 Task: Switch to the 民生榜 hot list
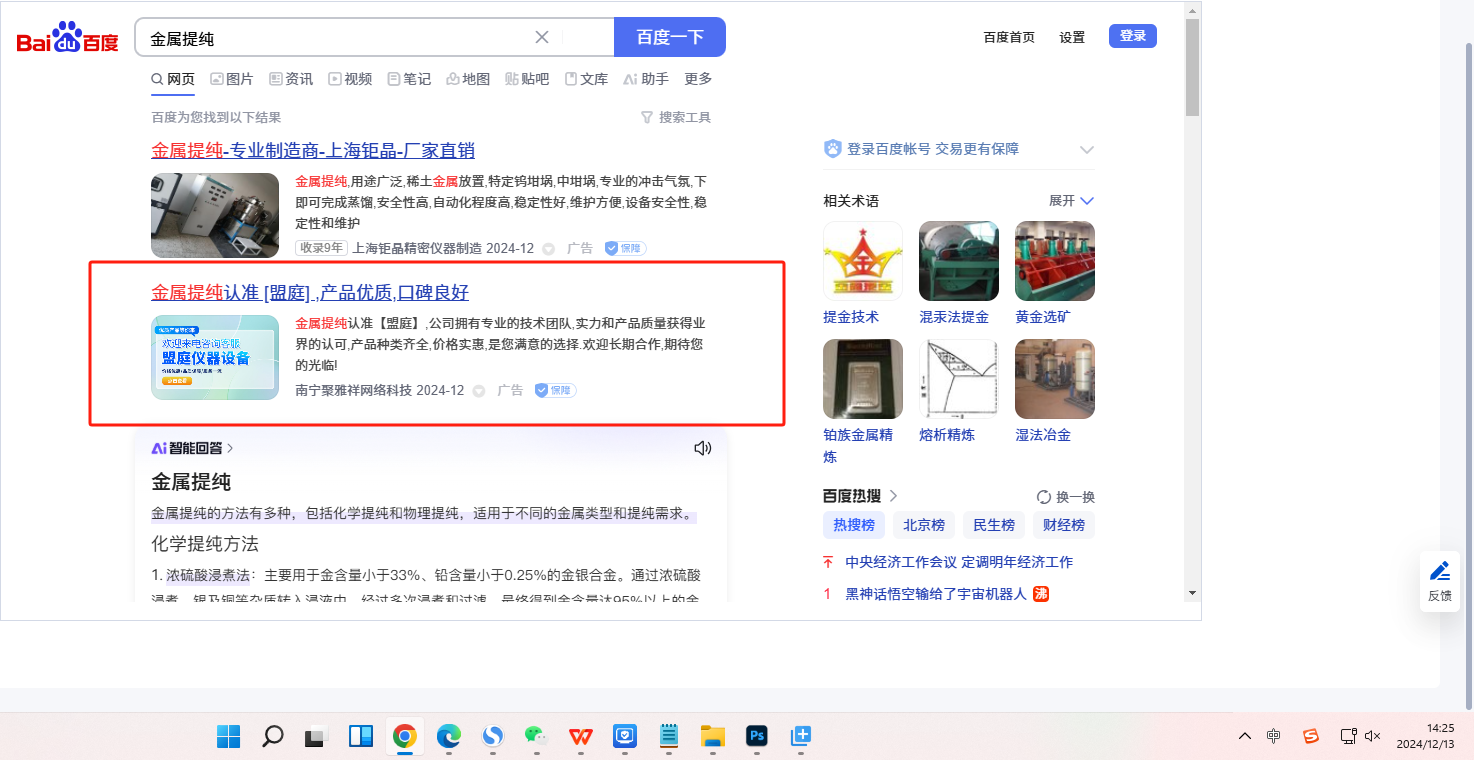[x=994, y=525]
